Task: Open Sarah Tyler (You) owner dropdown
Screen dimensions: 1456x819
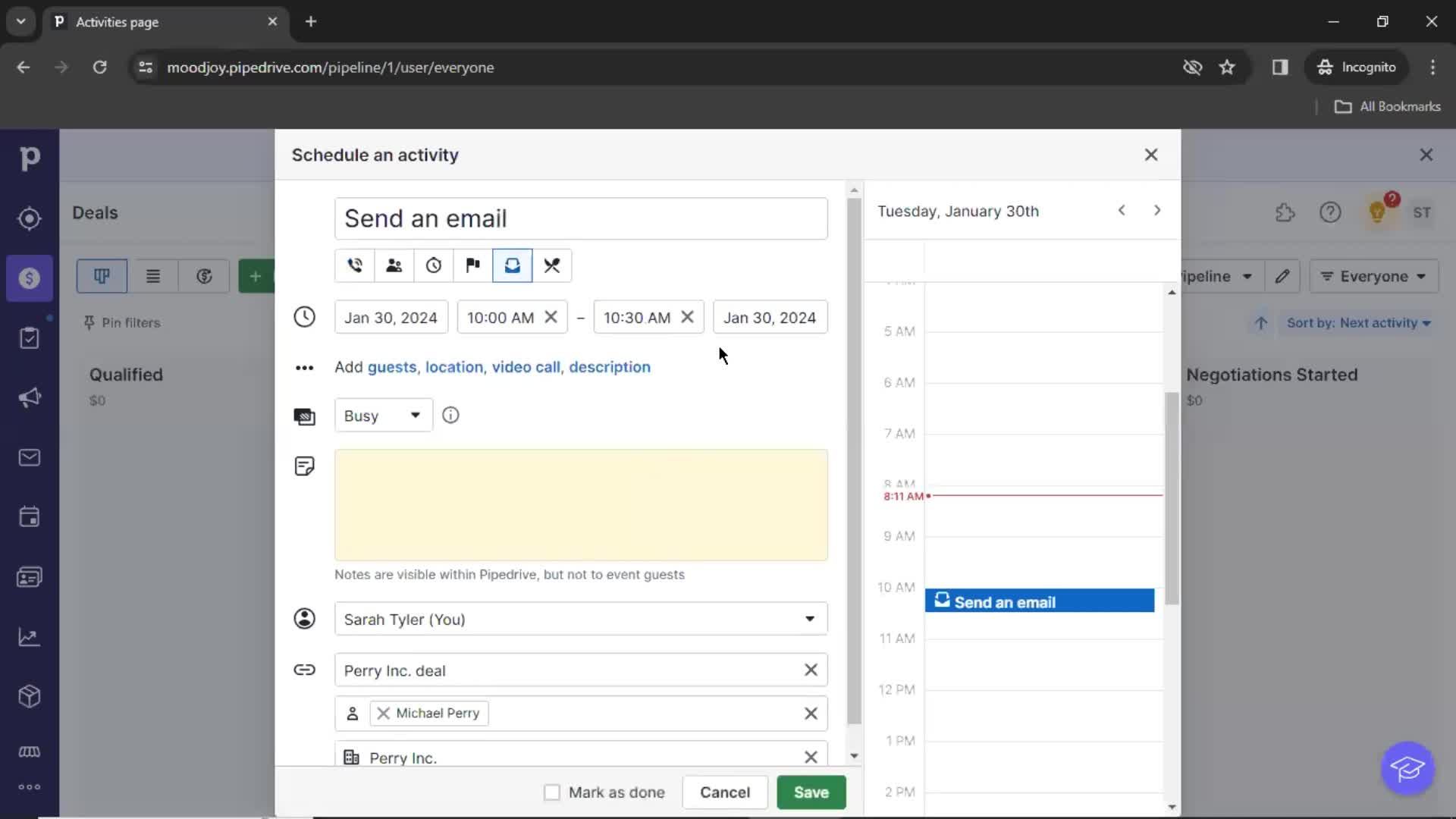Action: pos(581,619)
